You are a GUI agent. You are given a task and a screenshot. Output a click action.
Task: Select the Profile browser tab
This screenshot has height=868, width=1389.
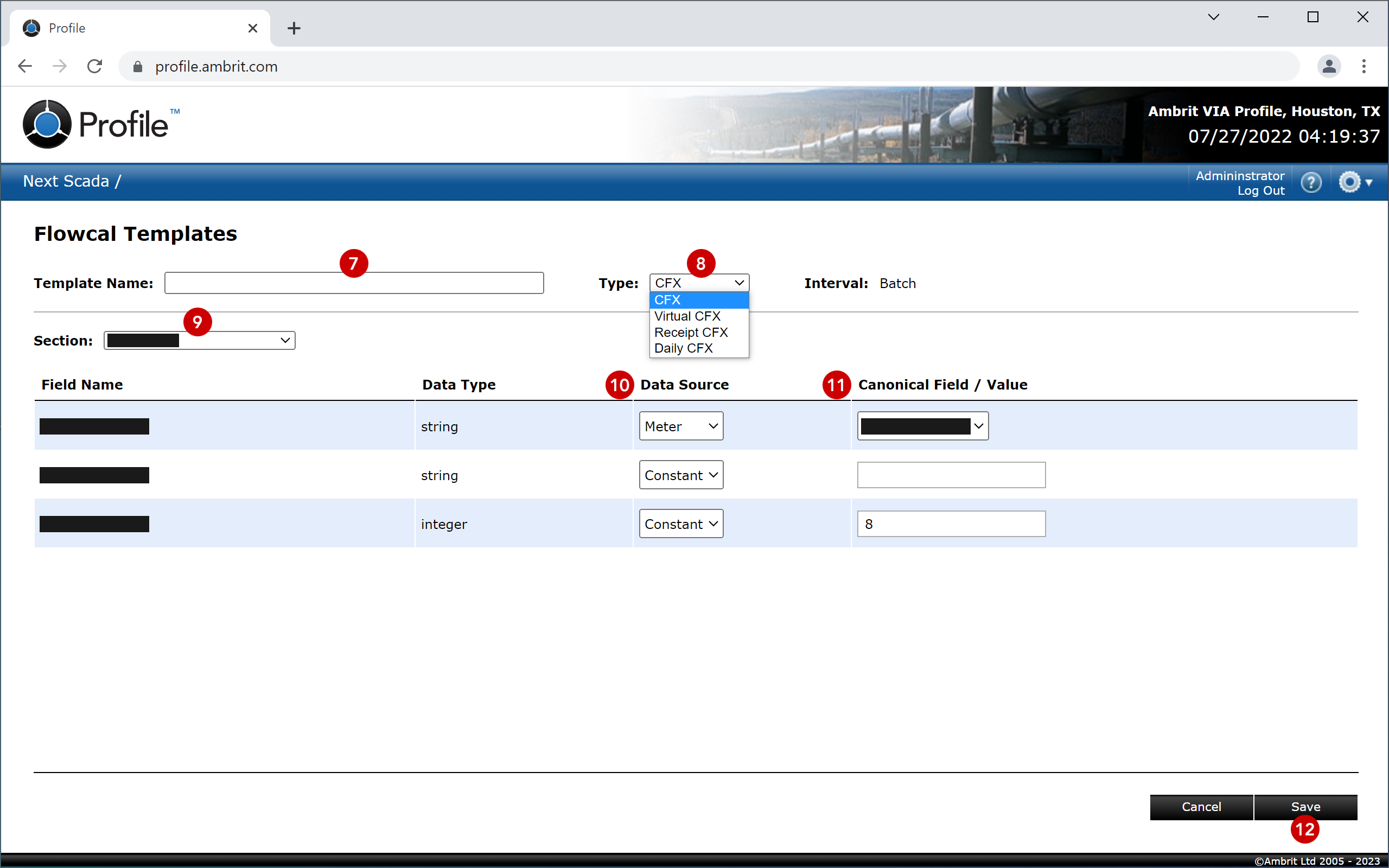(139, 28)
